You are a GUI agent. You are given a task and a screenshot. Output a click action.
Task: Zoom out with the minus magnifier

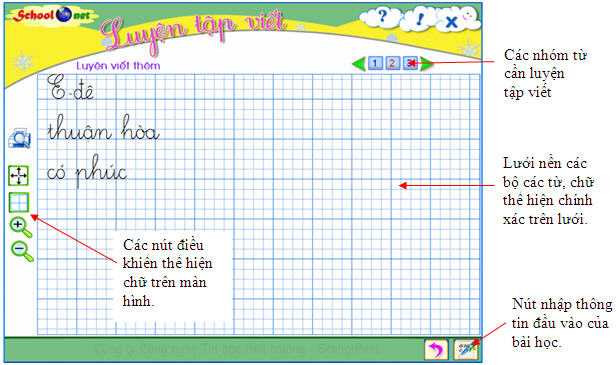pyautogui.click(x=22, y=251)
